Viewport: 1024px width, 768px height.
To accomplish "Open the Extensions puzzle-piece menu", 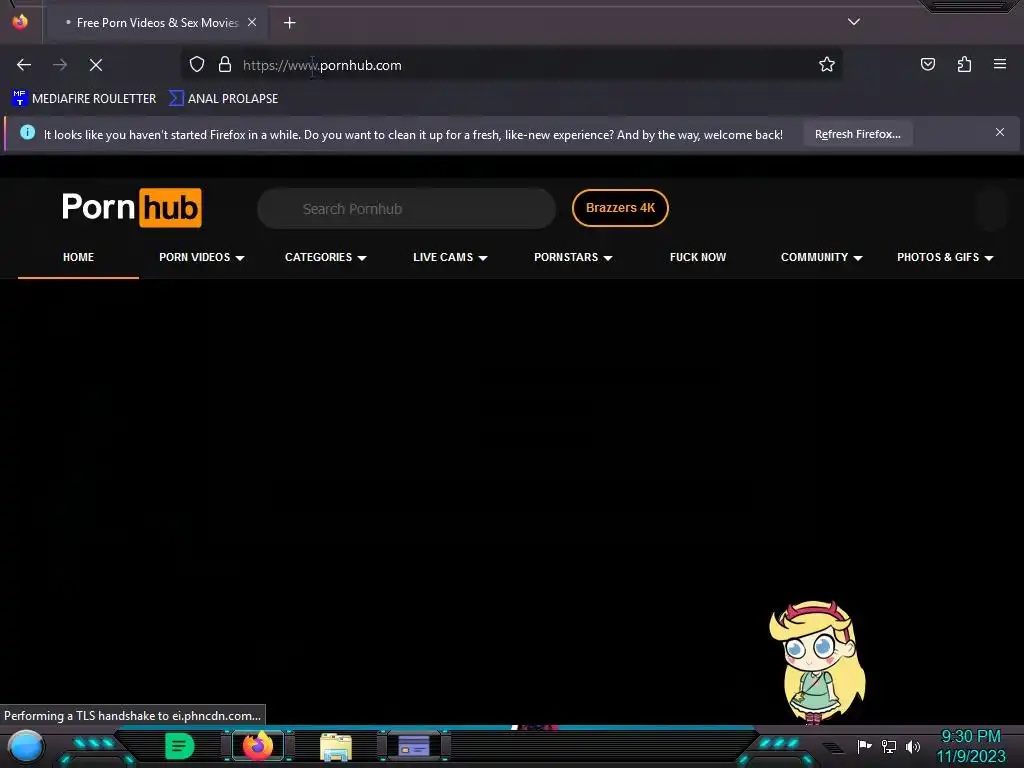I will tap(964, 64).
